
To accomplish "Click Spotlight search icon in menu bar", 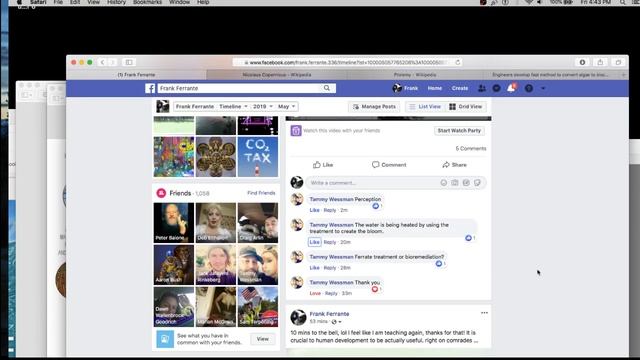I will point(623,2).
